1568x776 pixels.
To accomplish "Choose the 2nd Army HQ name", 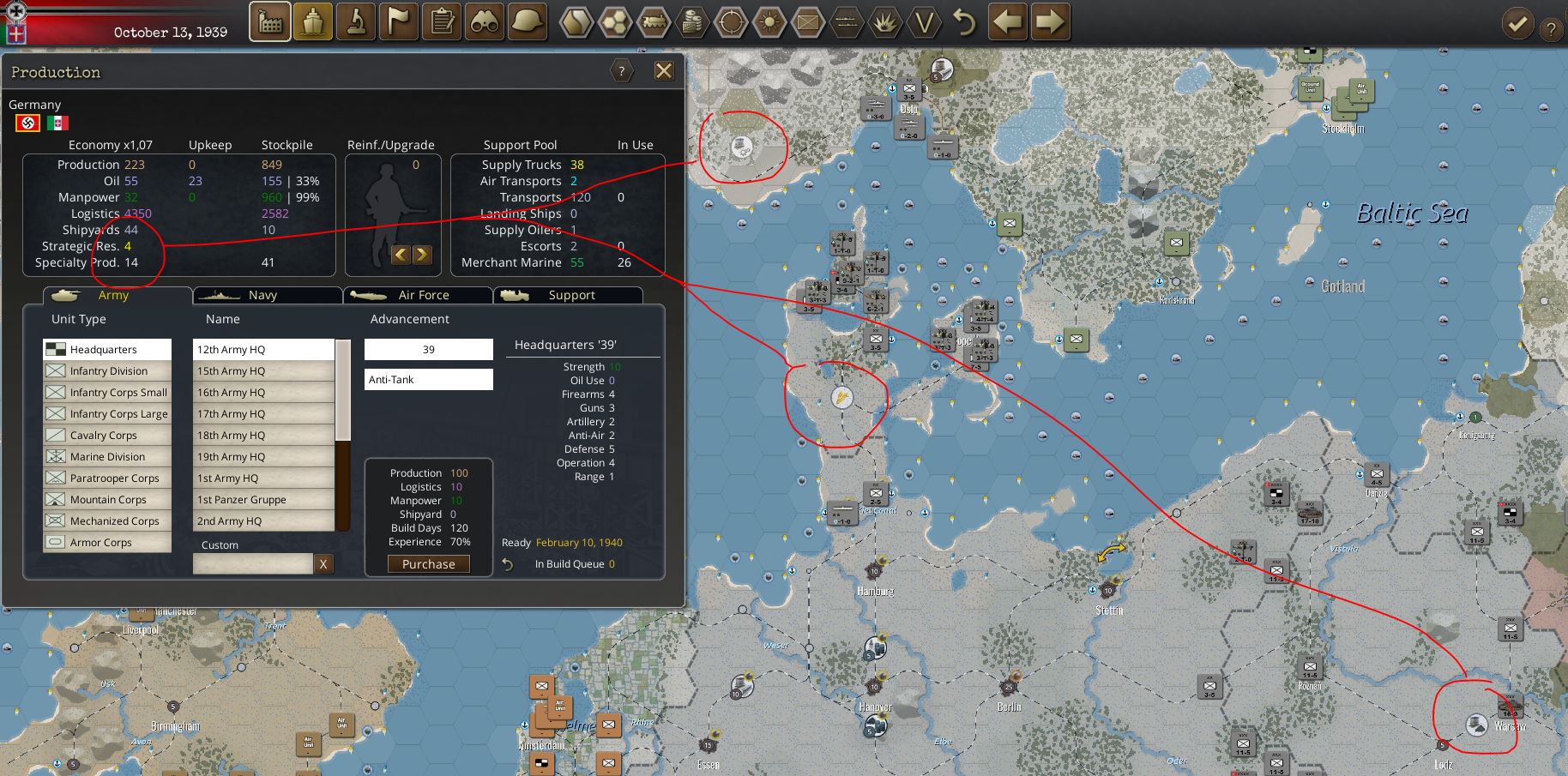I will (263, 520).
